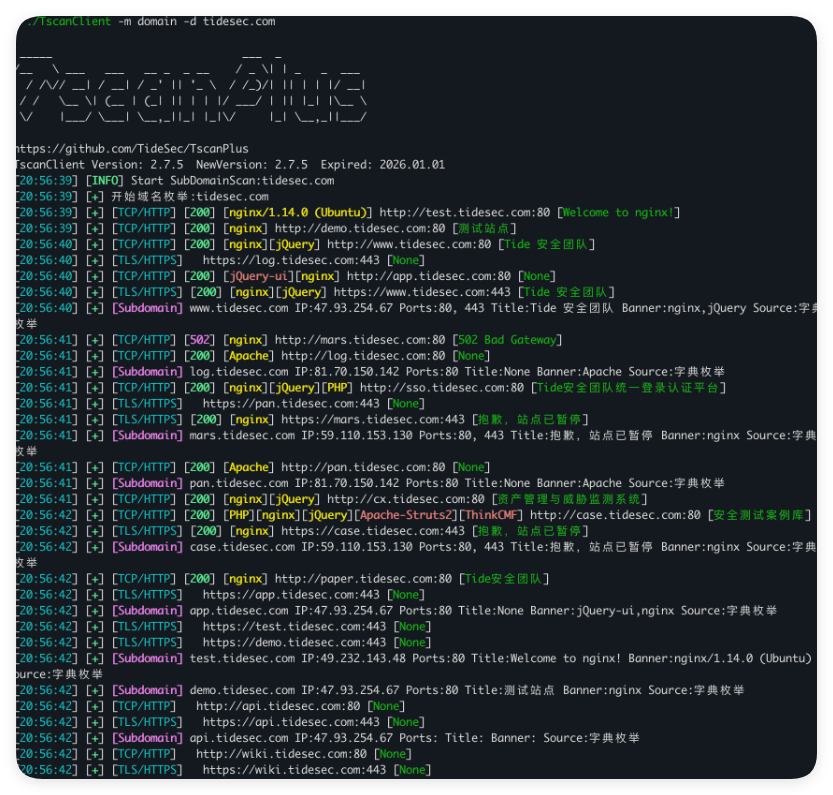Click "nginx/1.14.0 (Ubuntu)" banner on the test.tidesec.com:80 line

coord(298,213)
